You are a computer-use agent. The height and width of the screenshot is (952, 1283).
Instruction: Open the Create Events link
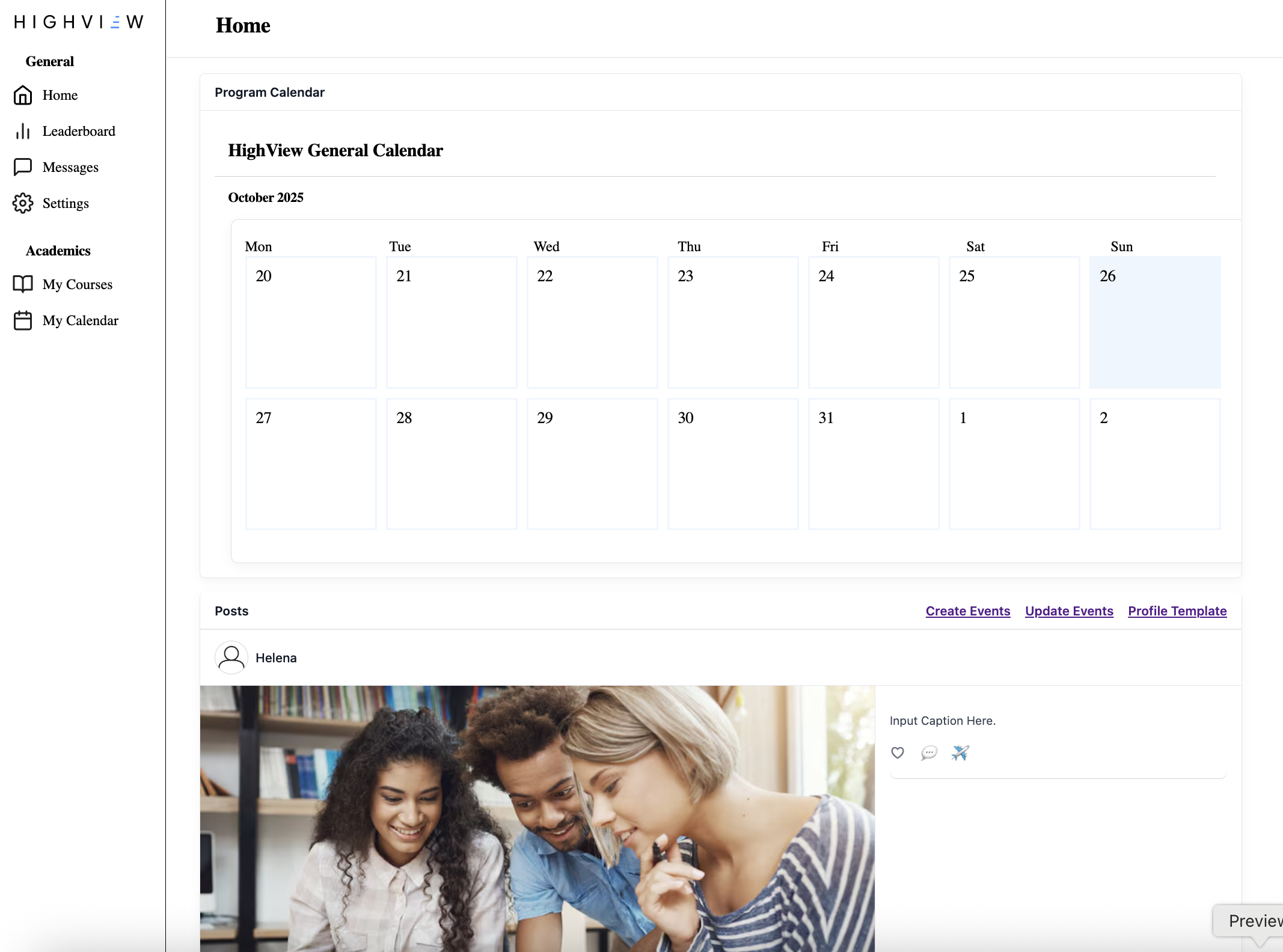[968, 611]
